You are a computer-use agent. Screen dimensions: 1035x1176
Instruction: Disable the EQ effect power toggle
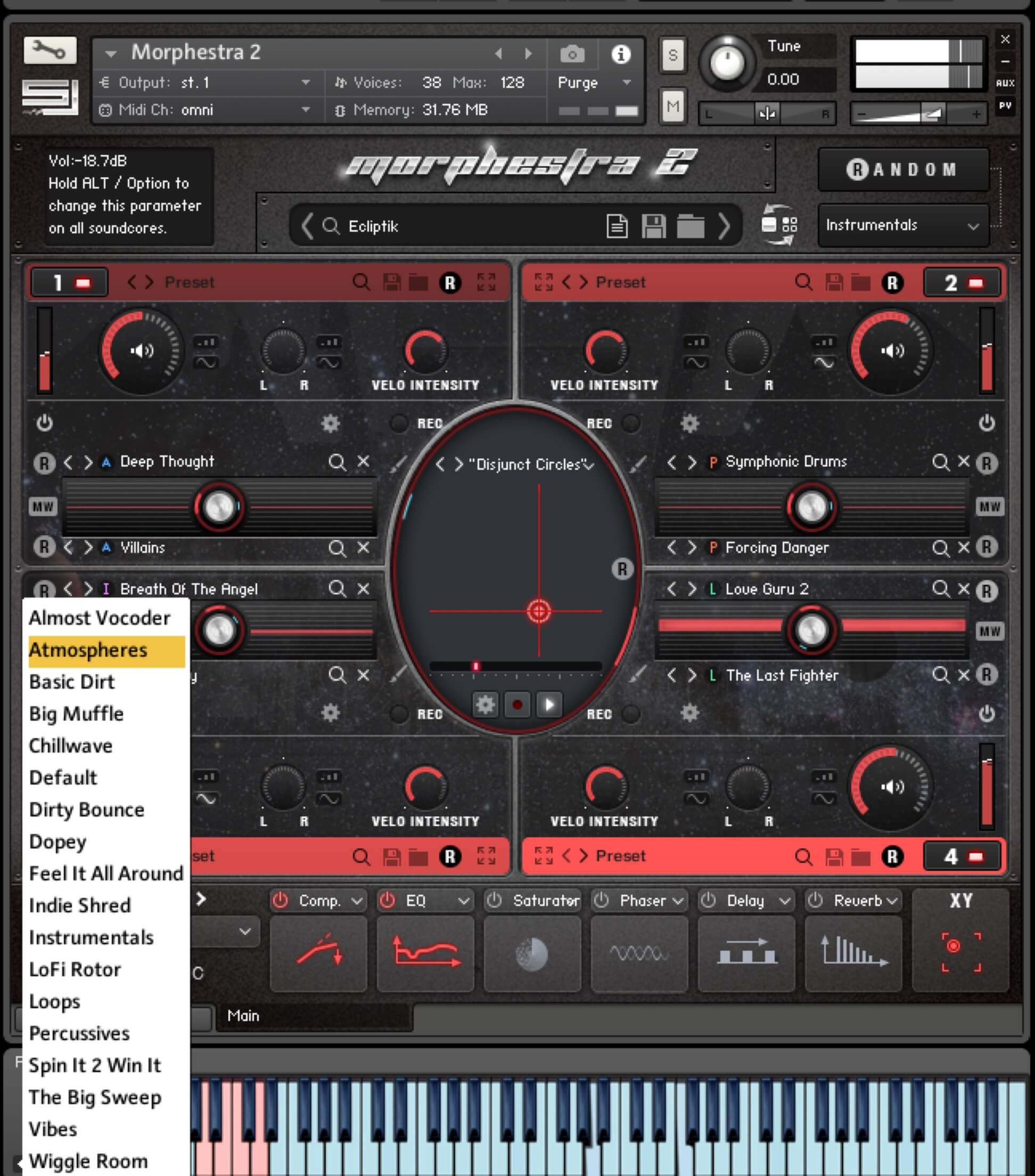click(x=387, y=901)
